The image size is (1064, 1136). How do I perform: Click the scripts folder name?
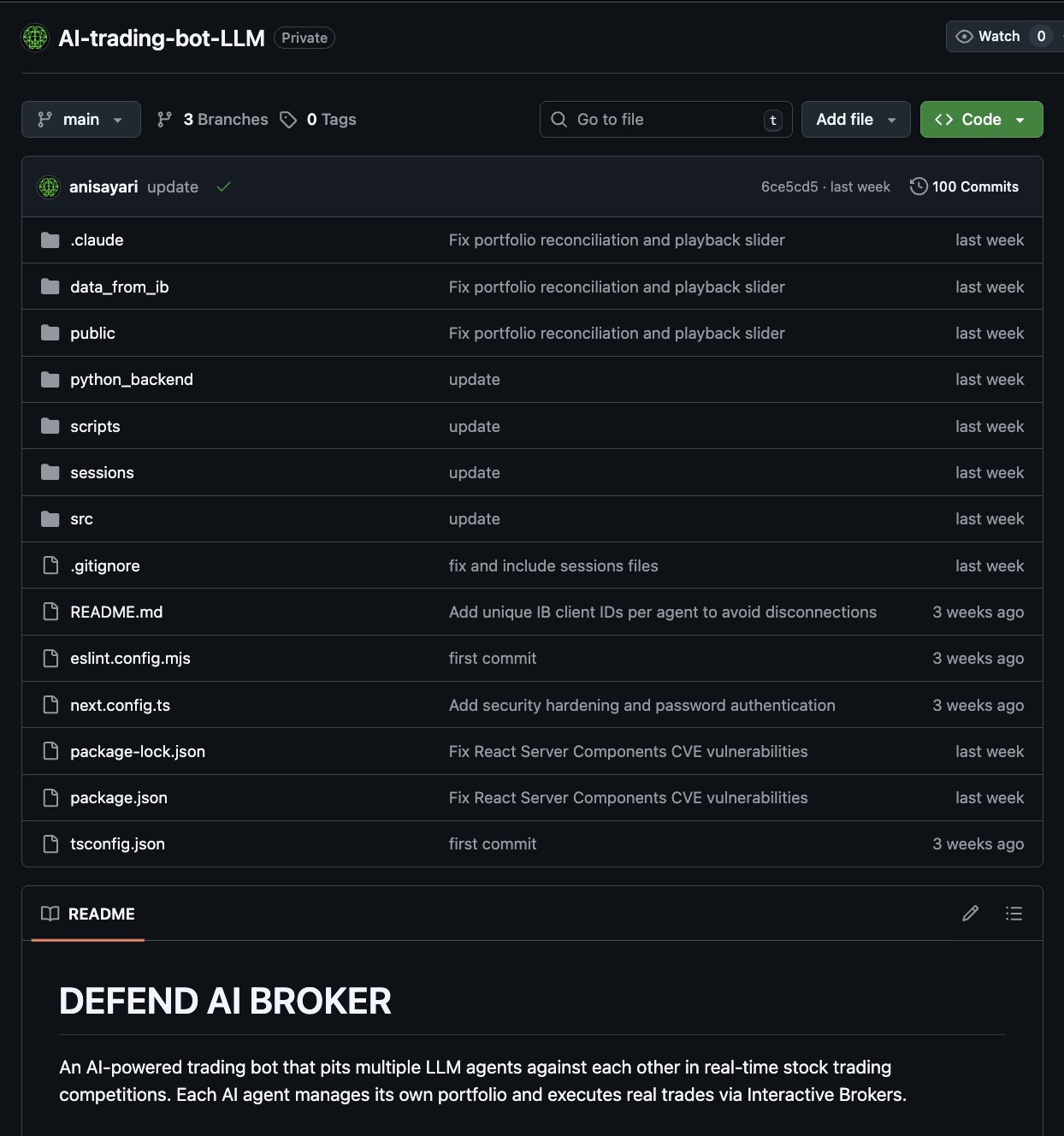pyautogui.click(x=95, y=426)
